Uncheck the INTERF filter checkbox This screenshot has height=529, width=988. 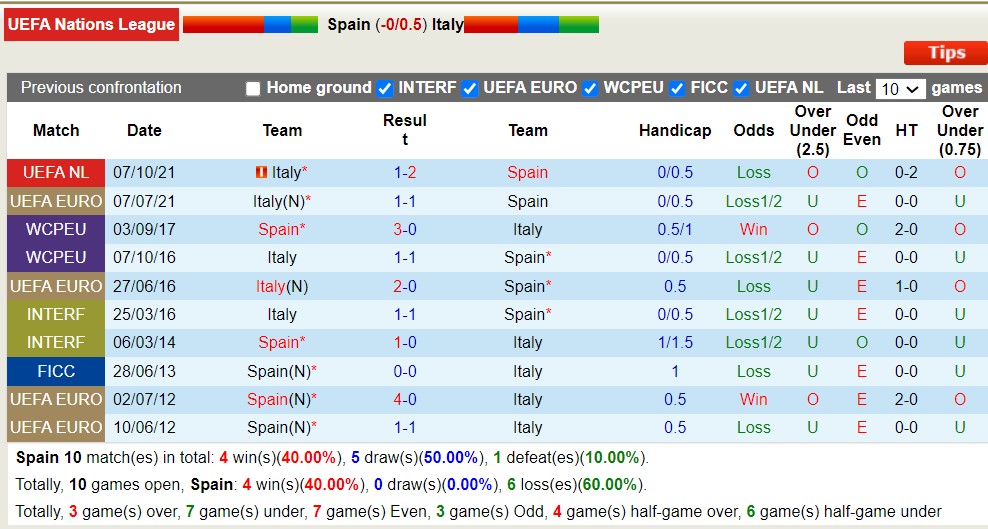point(385,89)
